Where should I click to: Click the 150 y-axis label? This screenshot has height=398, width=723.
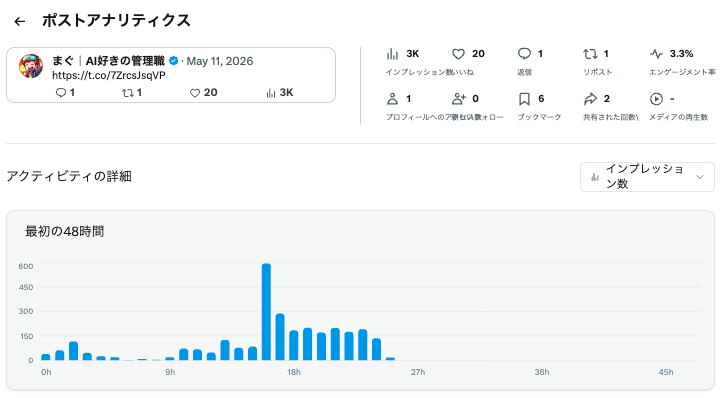click(x=26, y=336)
